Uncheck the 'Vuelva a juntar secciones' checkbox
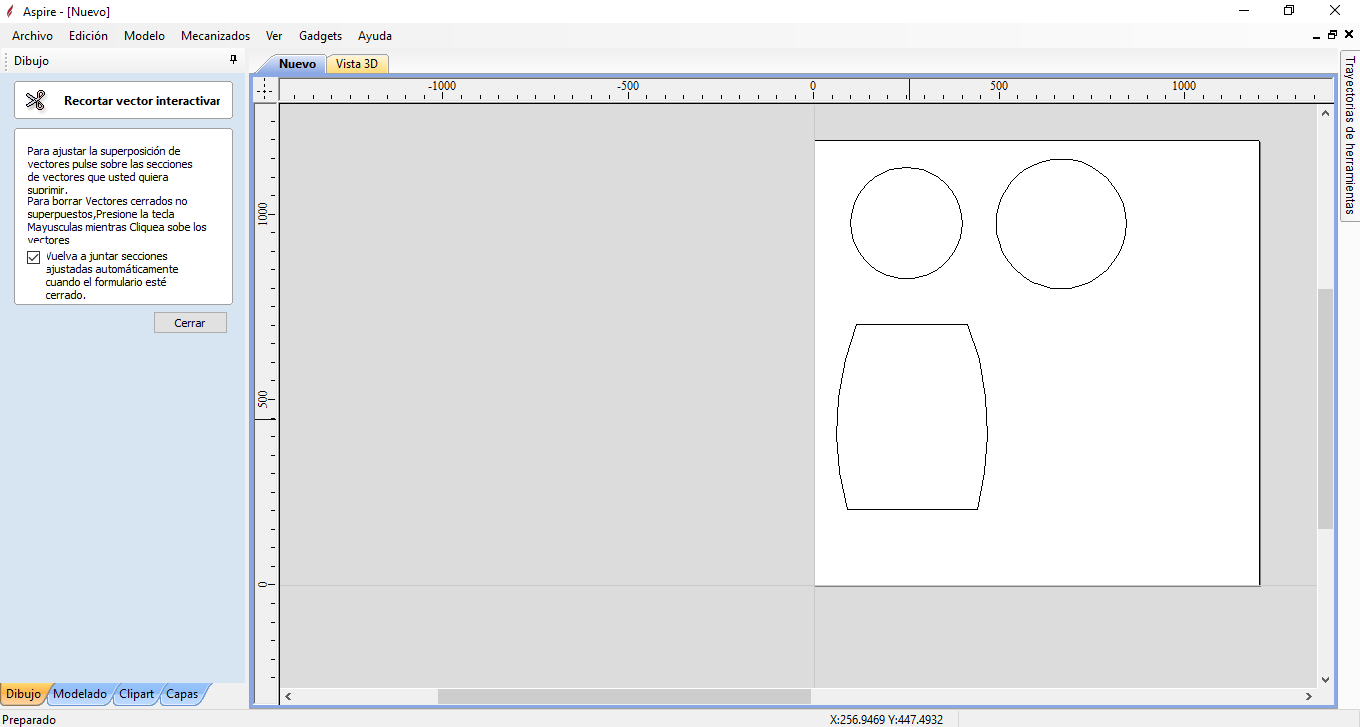 pyautogui.click(x=34, y=257)
